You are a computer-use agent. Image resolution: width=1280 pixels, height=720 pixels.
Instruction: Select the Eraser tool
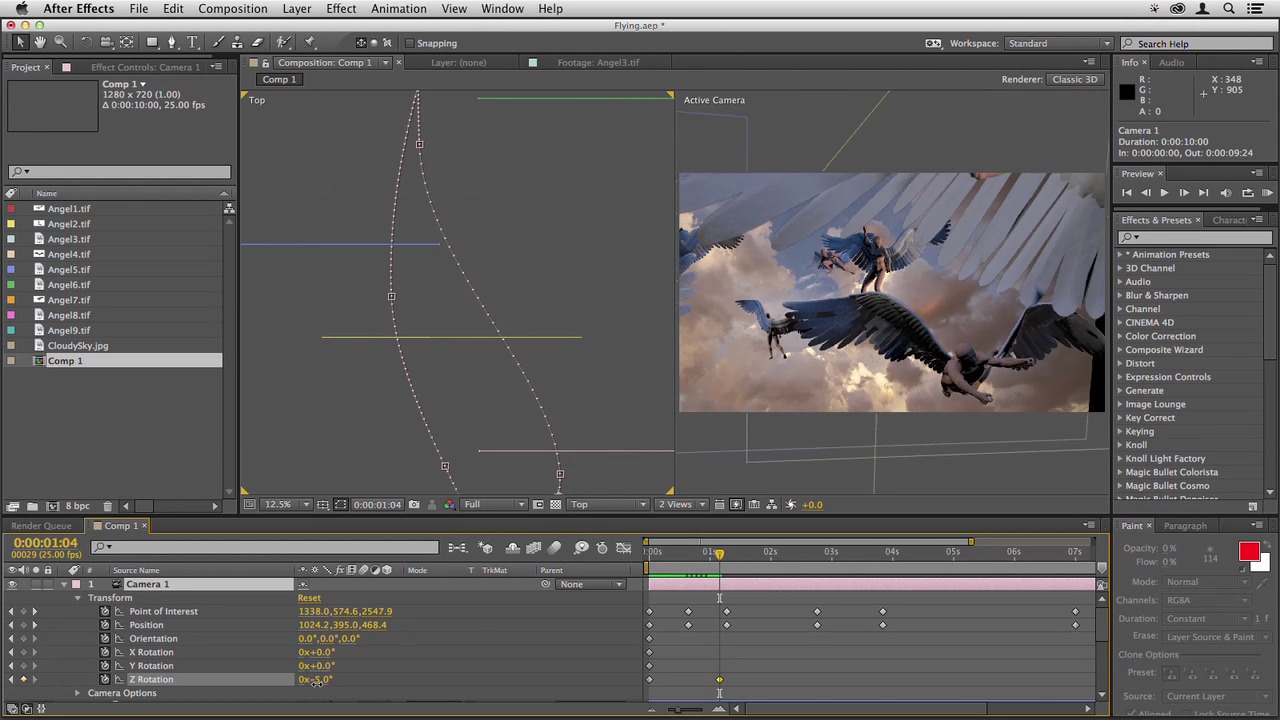pyautogui.click(x=257, y=42)
